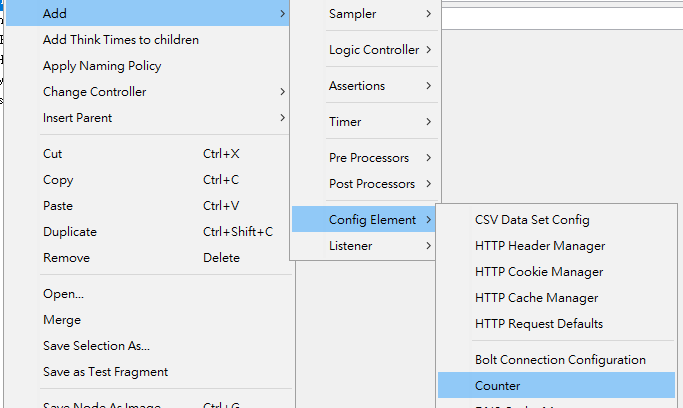
Task: Select Bolt Connection Configuration
Action: point(560,360)
